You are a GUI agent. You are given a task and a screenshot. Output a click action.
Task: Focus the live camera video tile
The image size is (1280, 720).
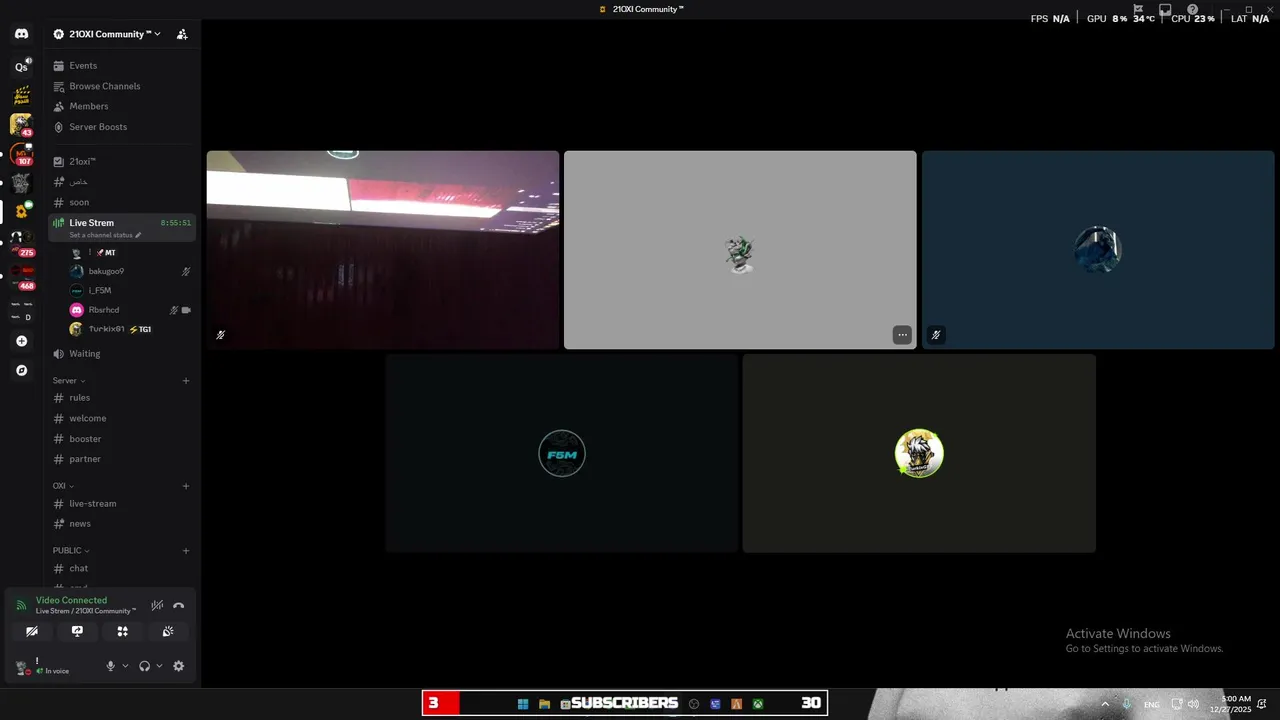pos(383,250)
